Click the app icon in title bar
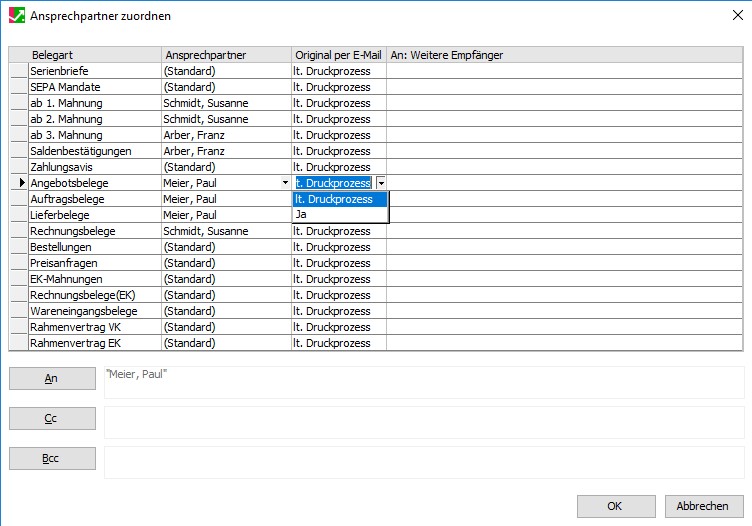The height and width of the screenshot is (526, 752). [15, 15]
